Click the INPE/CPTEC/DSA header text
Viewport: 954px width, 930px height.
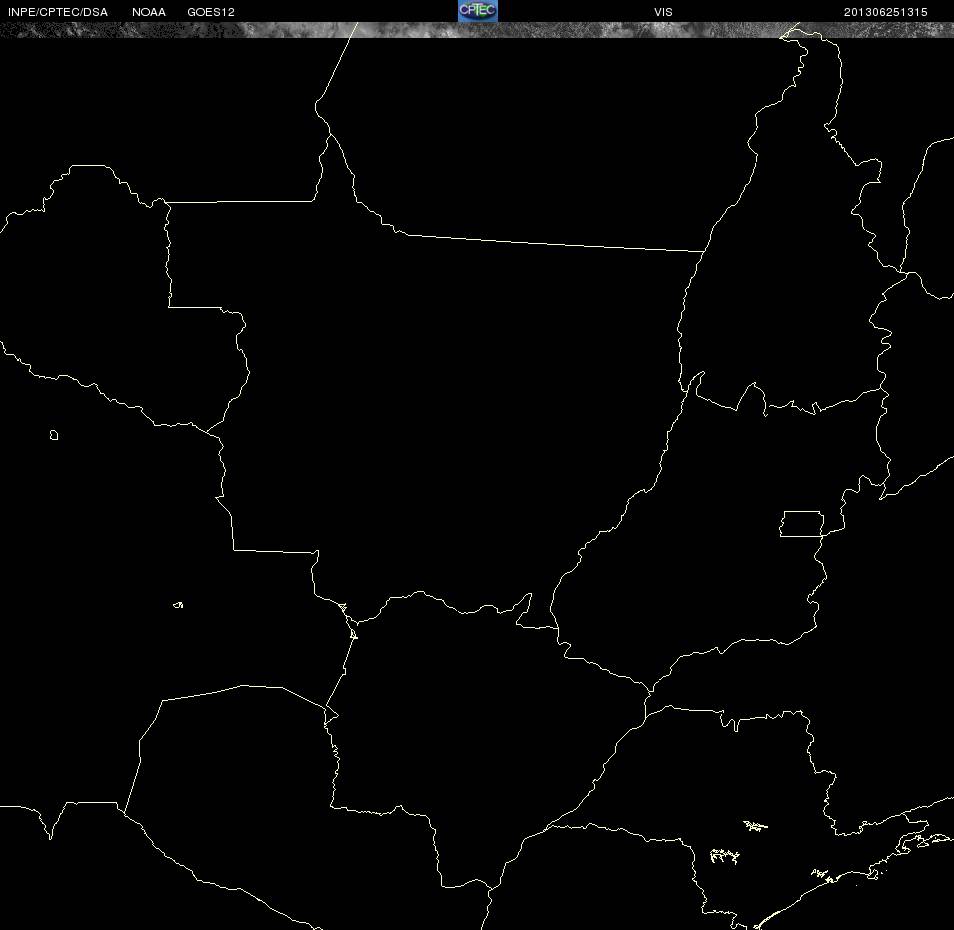tap(58, 12)
